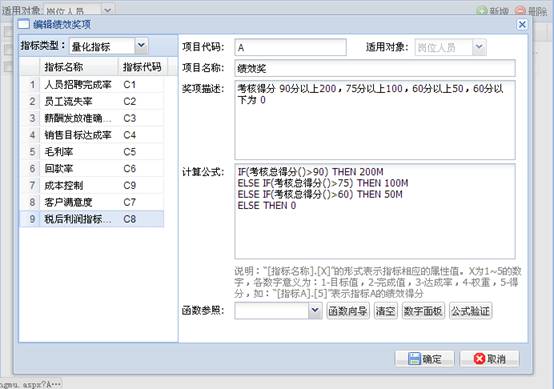Viewport: 554px width, 389px height.
Task: Open the 指标类型 dropdown arrow
Action: coord(141,45)
